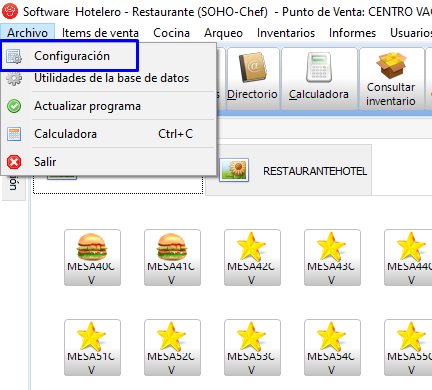Click the green check Actualizar programa icon
Screen dimensions: 432x390
[14, 106]
